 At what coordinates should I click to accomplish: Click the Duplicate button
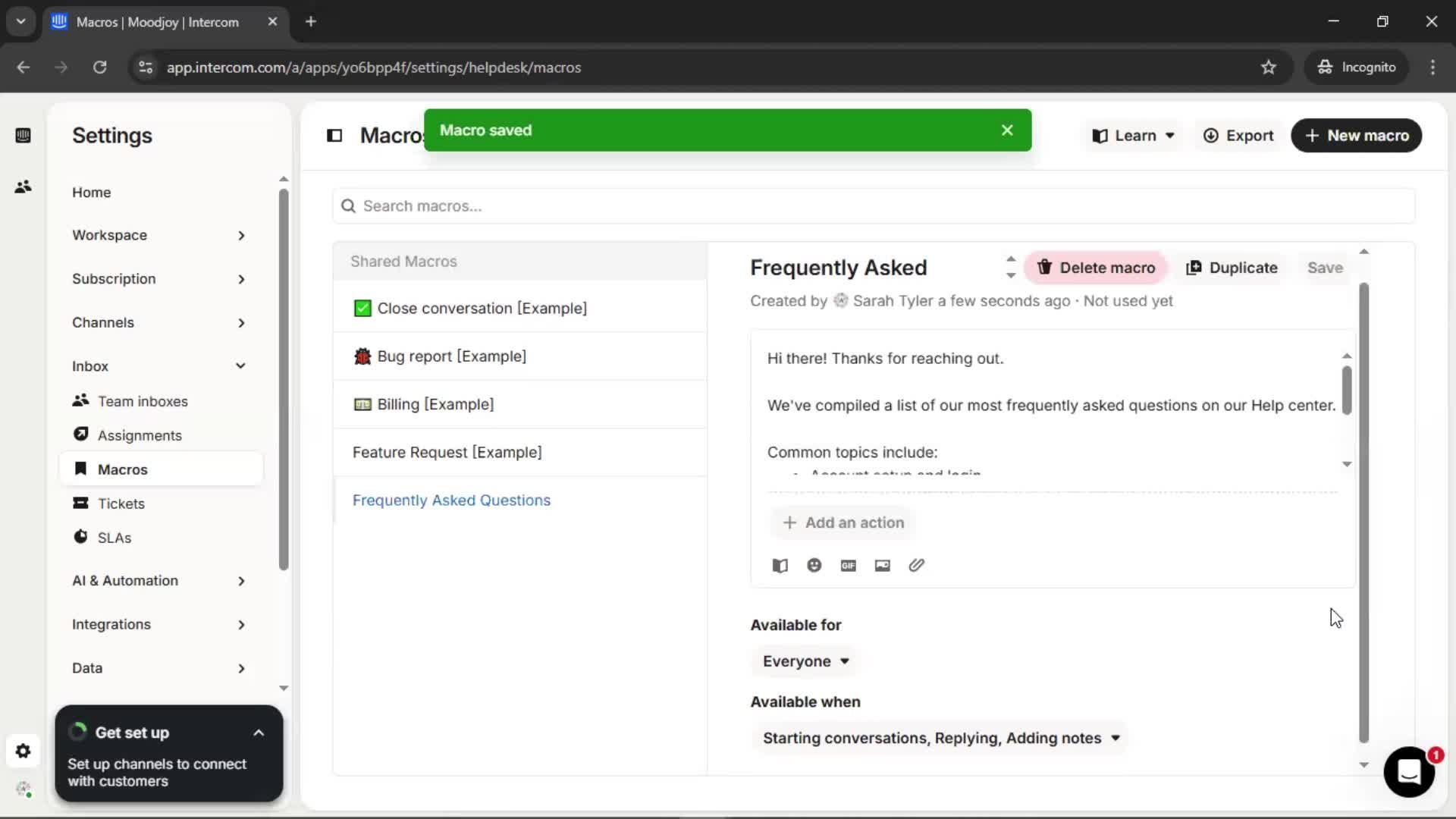[1232, 268]
